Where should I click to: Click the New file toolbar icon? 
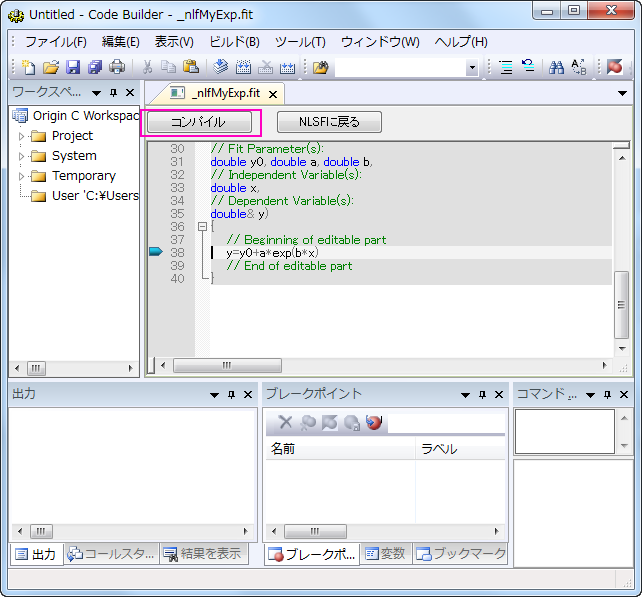coord(29,67)
